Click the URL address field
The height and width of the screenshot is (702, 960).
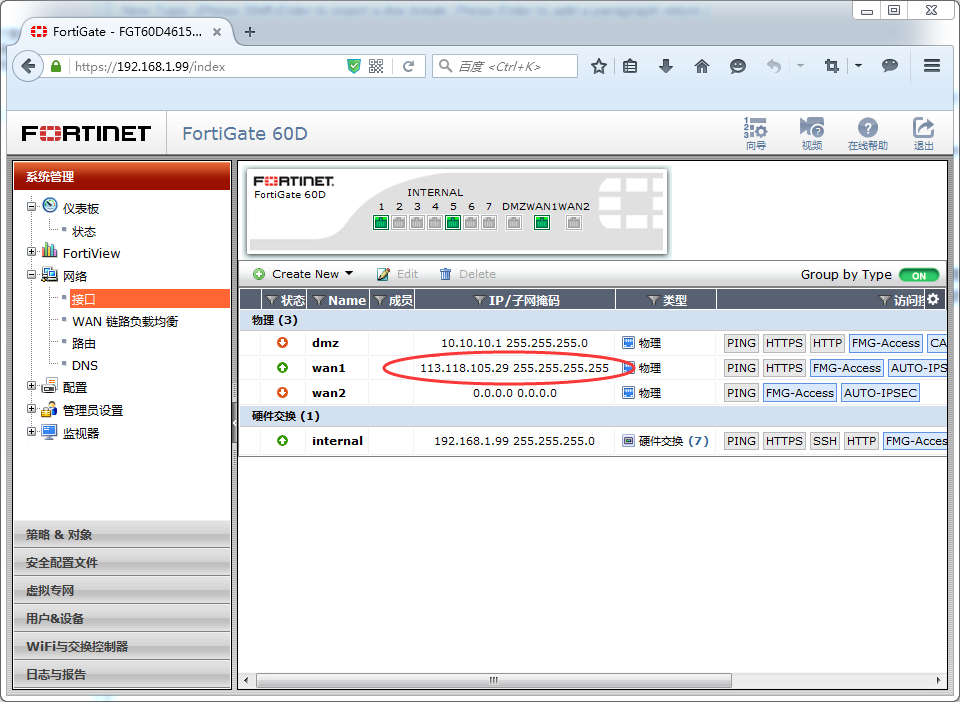click(207, 66)
